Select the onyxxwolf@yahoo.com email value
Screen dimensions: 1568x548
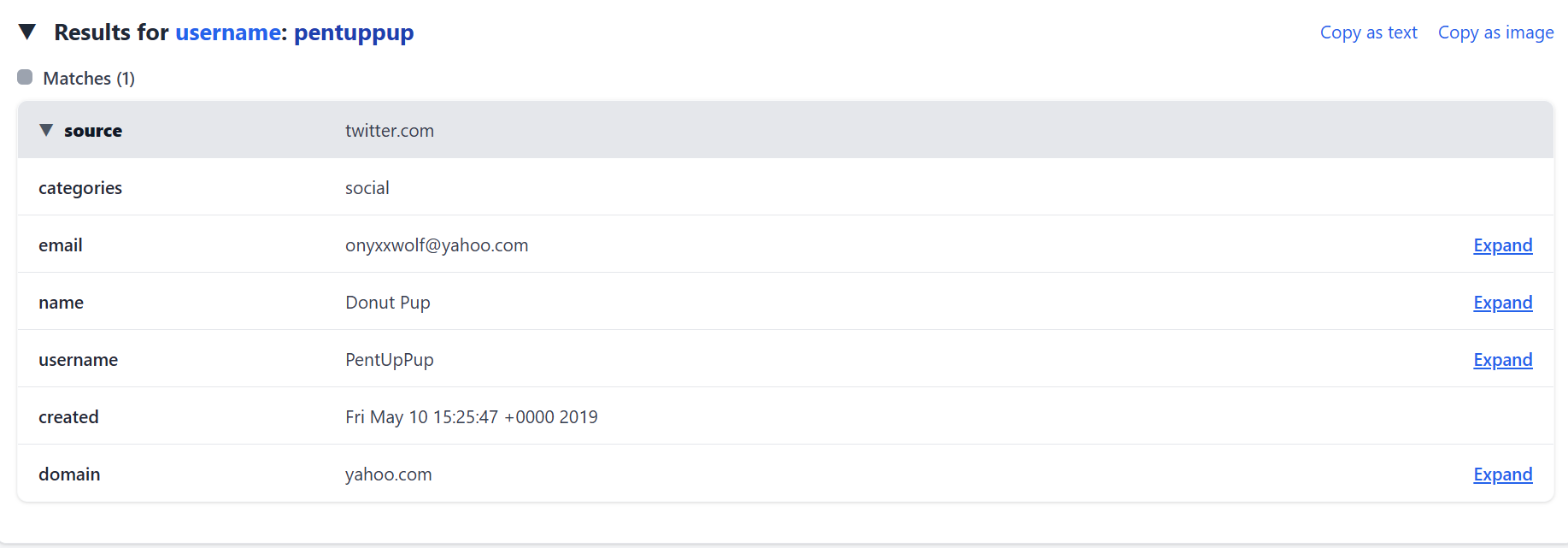pos(437,245)
